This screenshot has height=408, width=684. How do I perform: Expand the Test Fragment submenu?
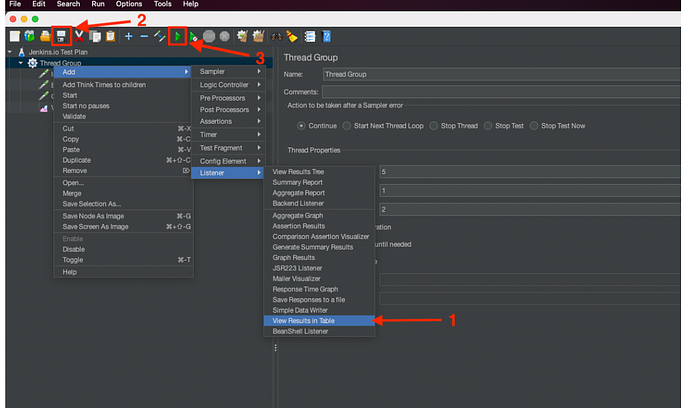pos(227,148)
